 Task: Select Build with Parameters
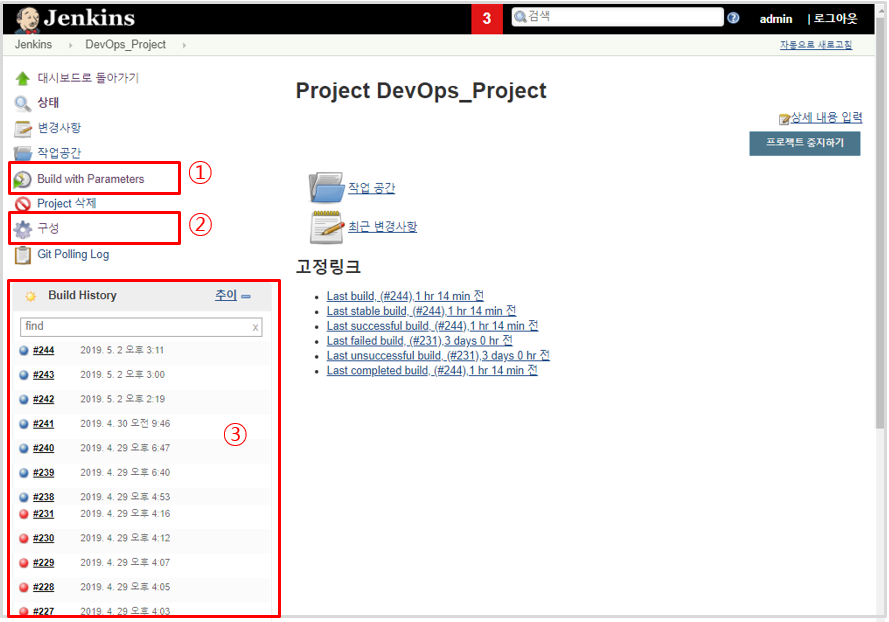click(91, 179)
